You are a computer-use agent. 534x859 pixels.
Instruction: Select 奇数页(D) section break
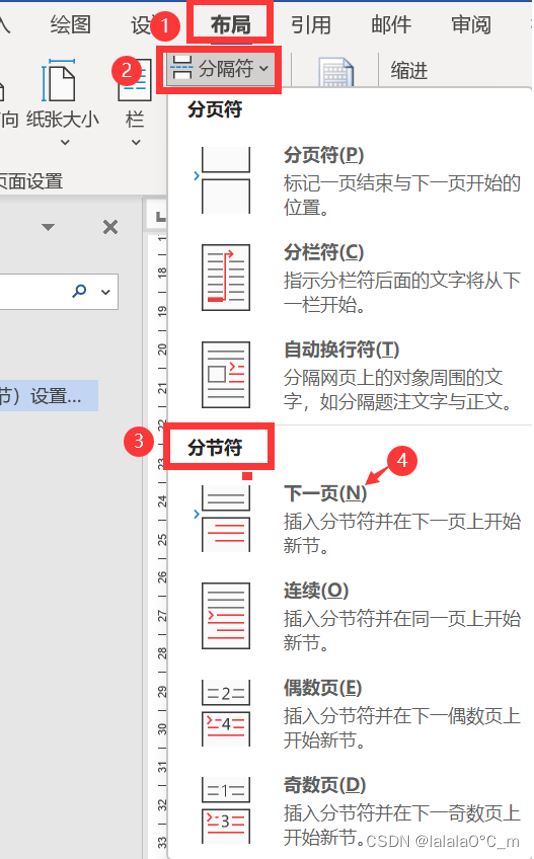point(351,811)
